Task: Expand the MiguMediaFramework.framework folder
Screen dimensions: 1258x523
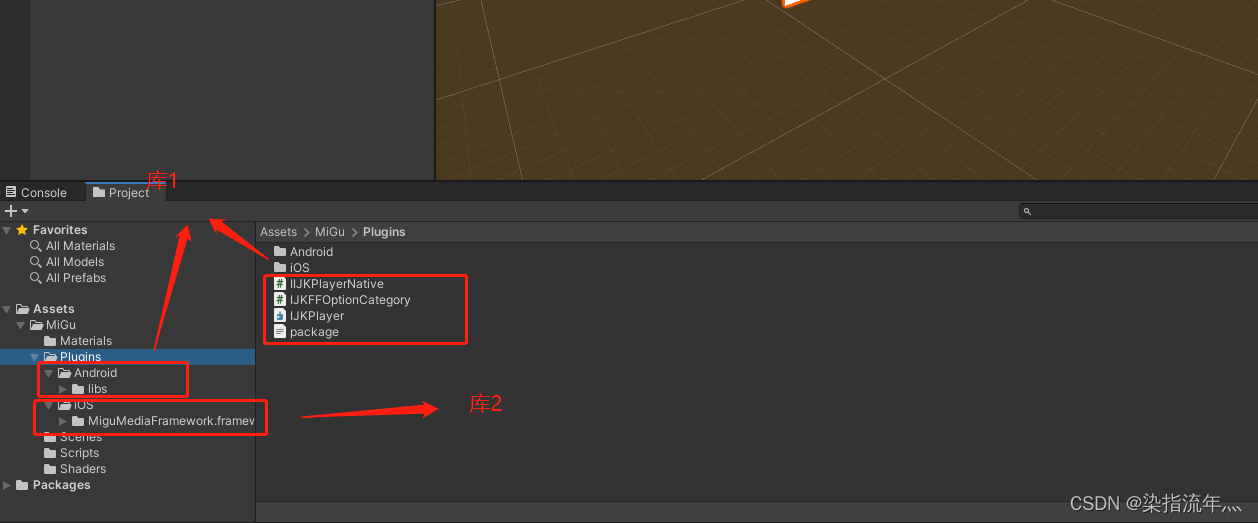Action: (x=63, y=421)
